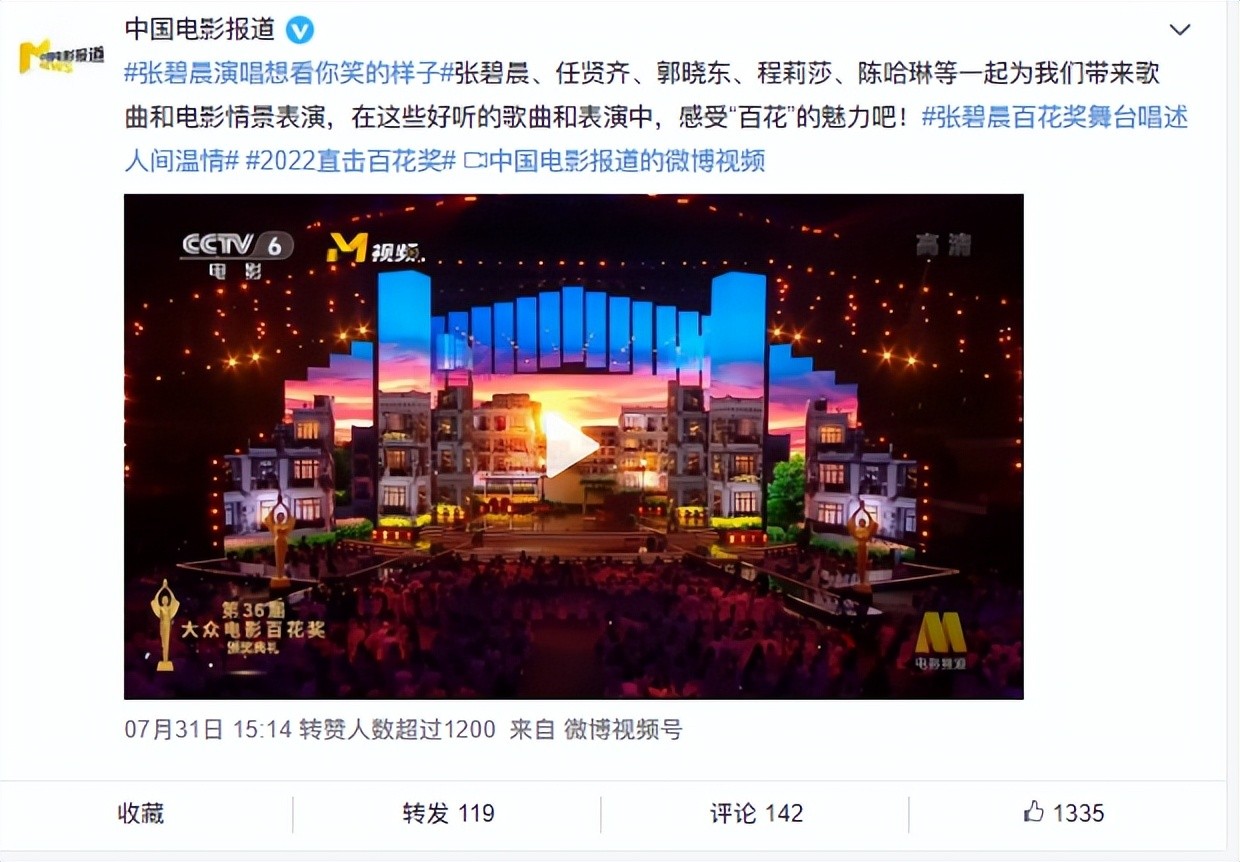
Task: Click the golden trophy statue icon bottom left
Action: (x=164, y=624)
